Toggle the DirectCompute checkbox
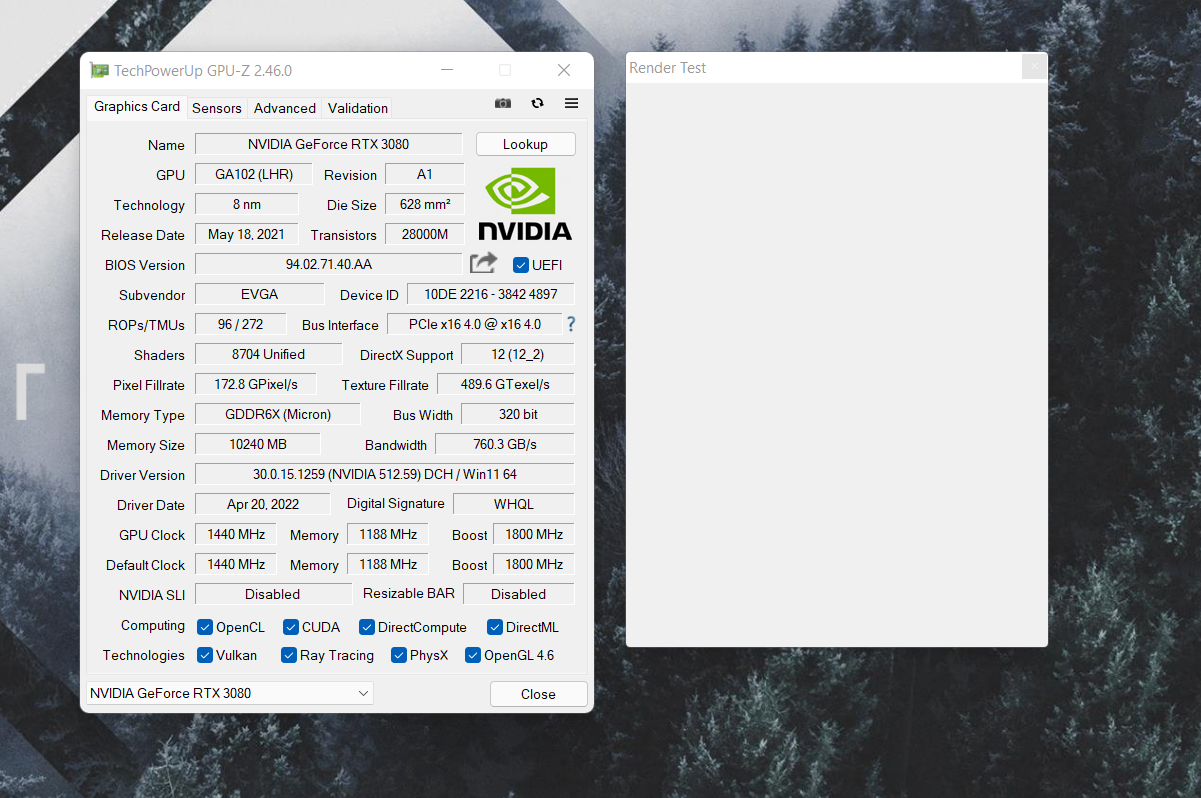This screenshot has height=798, width=1201. click(367, 627)
